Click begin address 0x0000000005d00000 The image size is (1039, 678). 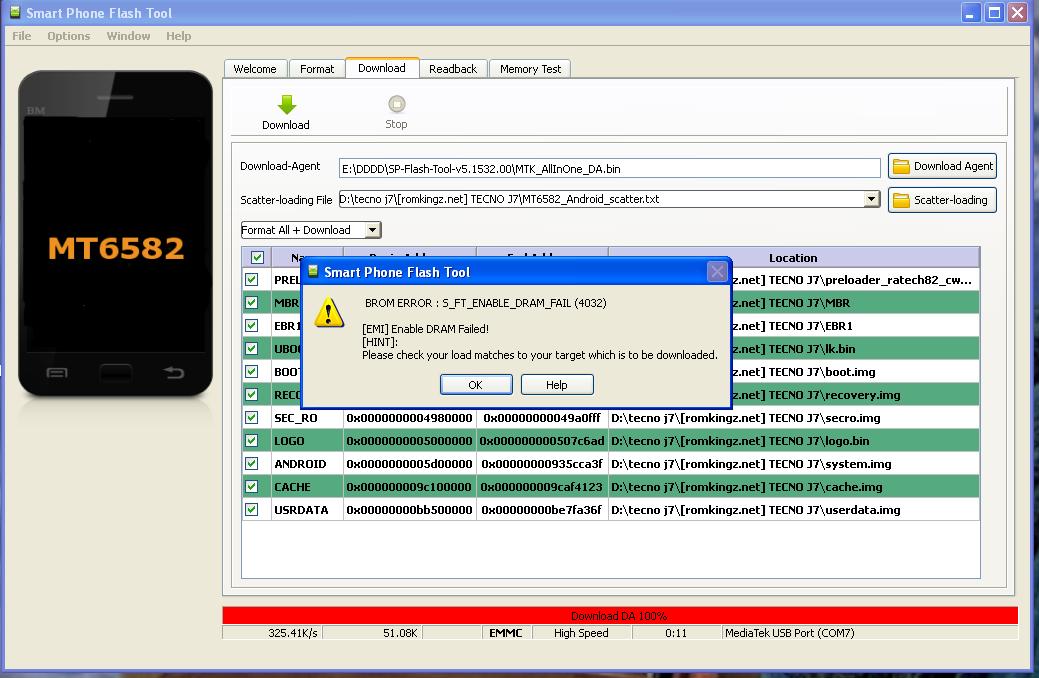[x=410, y=464]
